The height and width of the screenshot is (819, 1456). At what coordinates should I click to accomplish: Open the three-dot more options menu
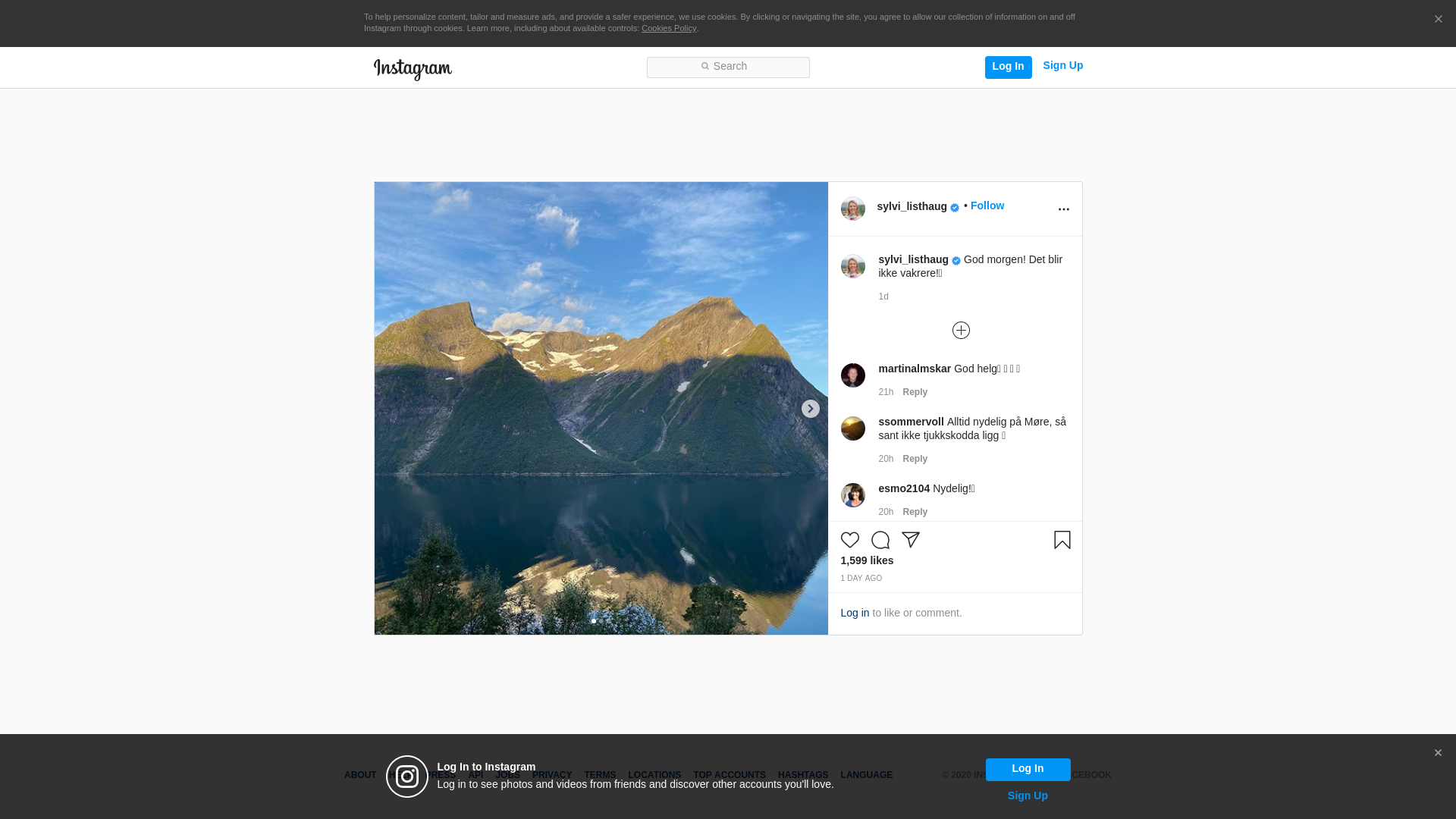pyautogui.click(x=1063, y=210)
